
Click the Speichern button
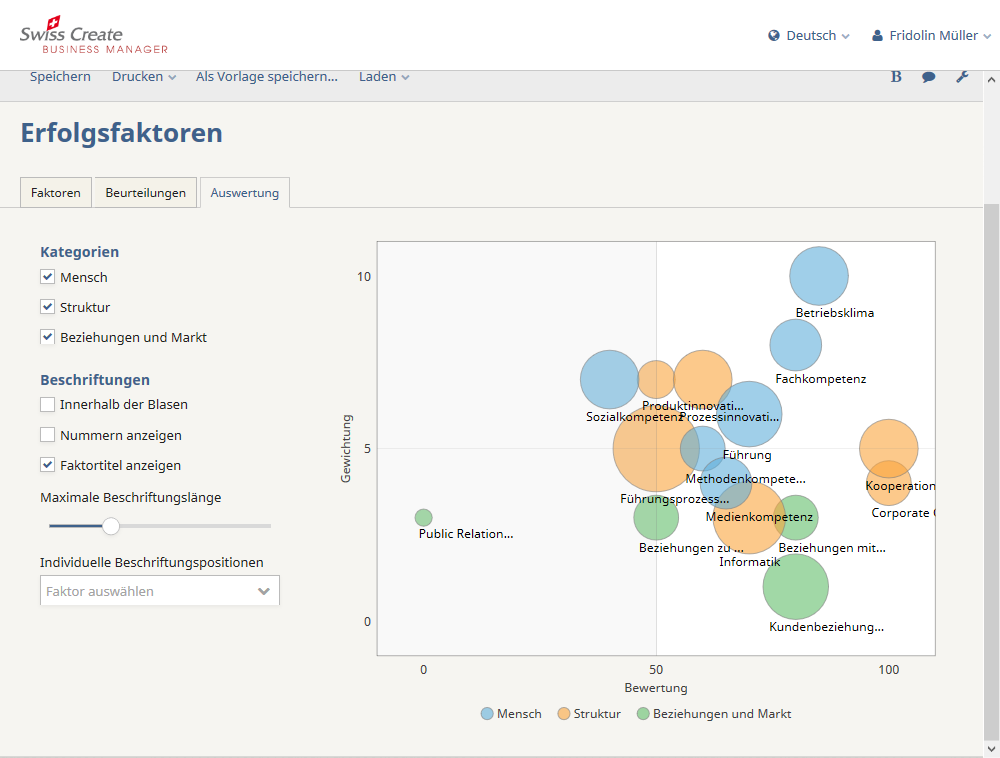point(60,77)
